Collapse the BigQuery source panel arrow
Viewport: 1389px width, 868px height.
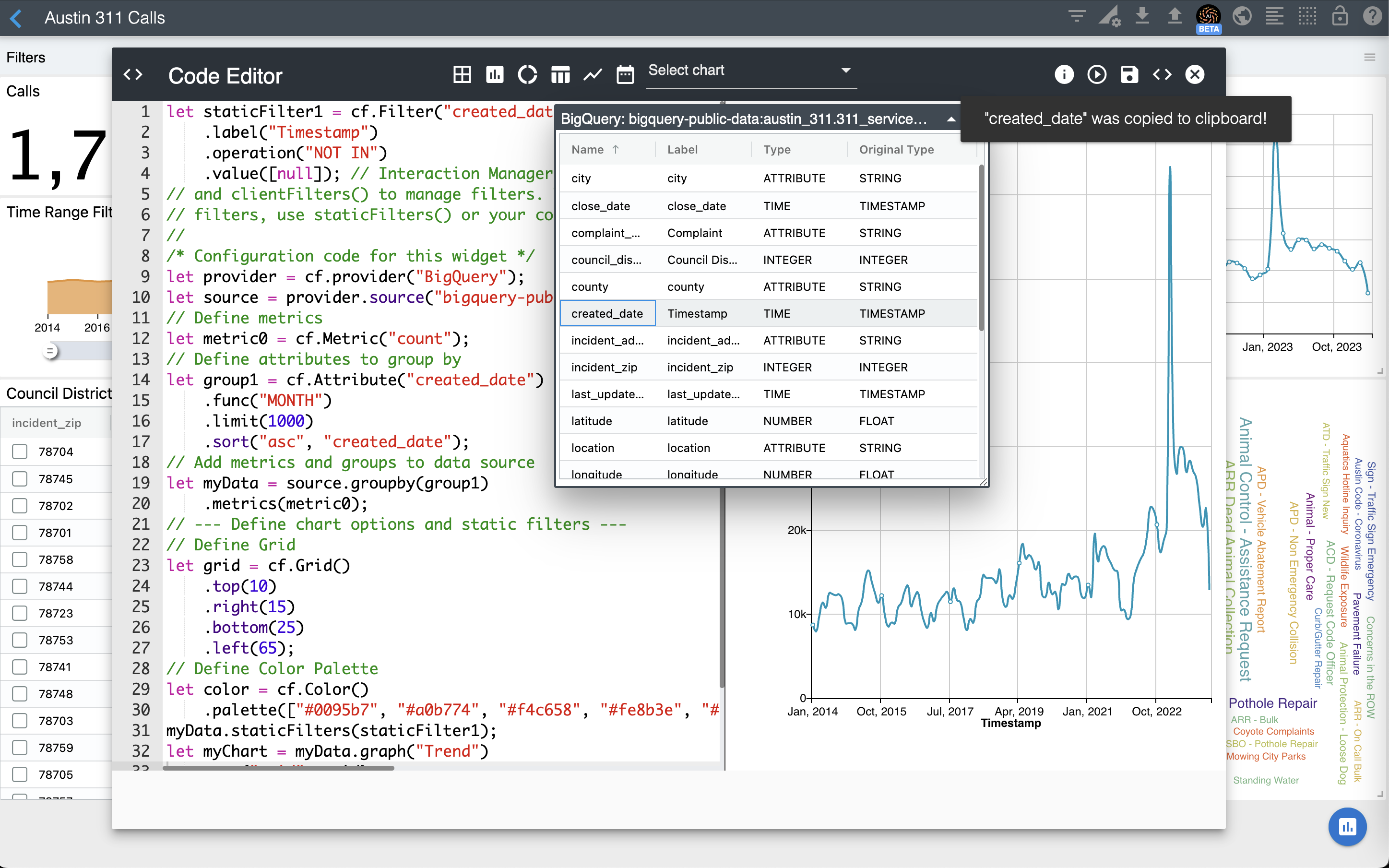pos(951,119)
